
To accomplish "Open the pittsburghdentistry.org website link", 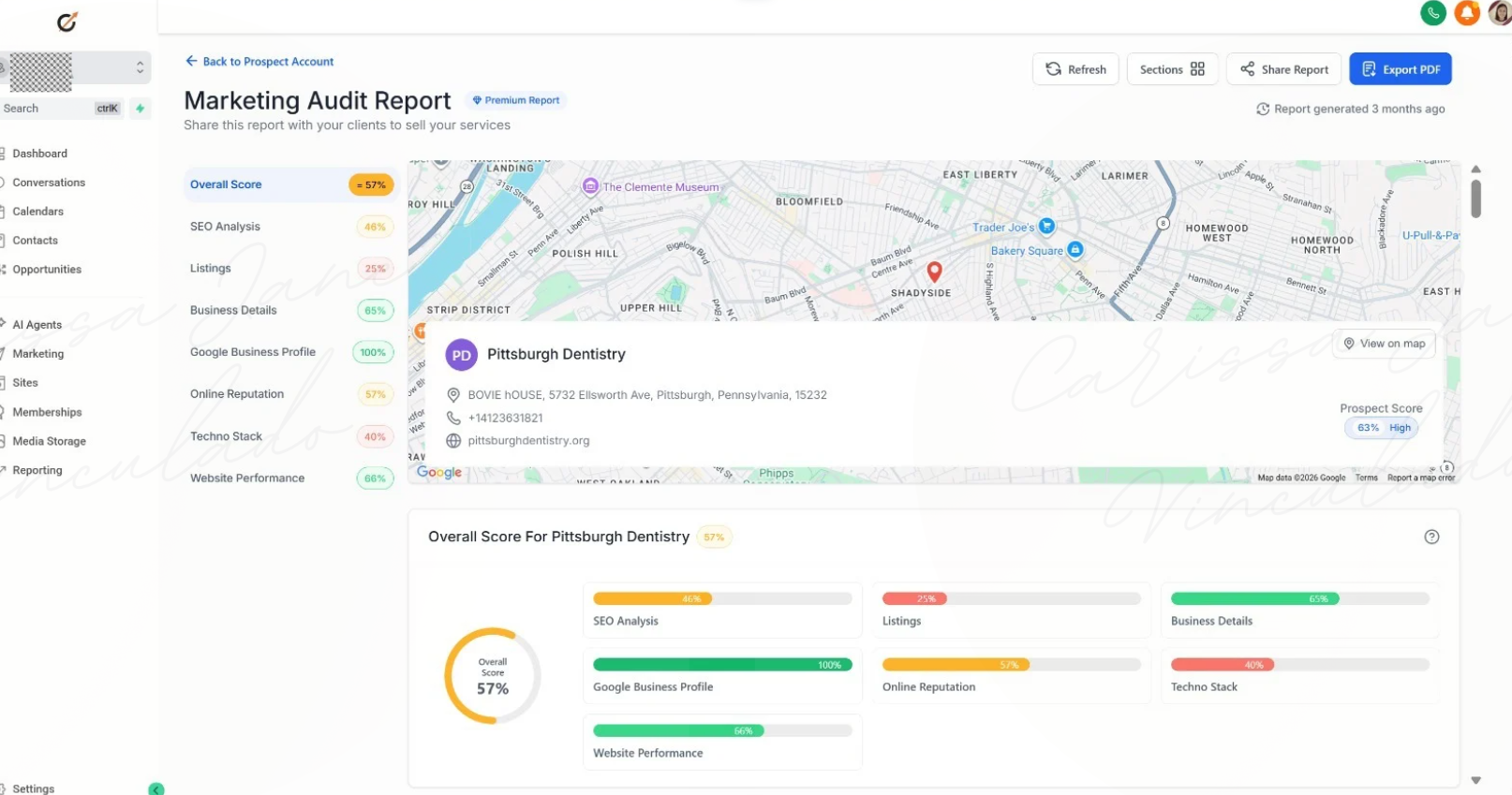I will 528,440.
